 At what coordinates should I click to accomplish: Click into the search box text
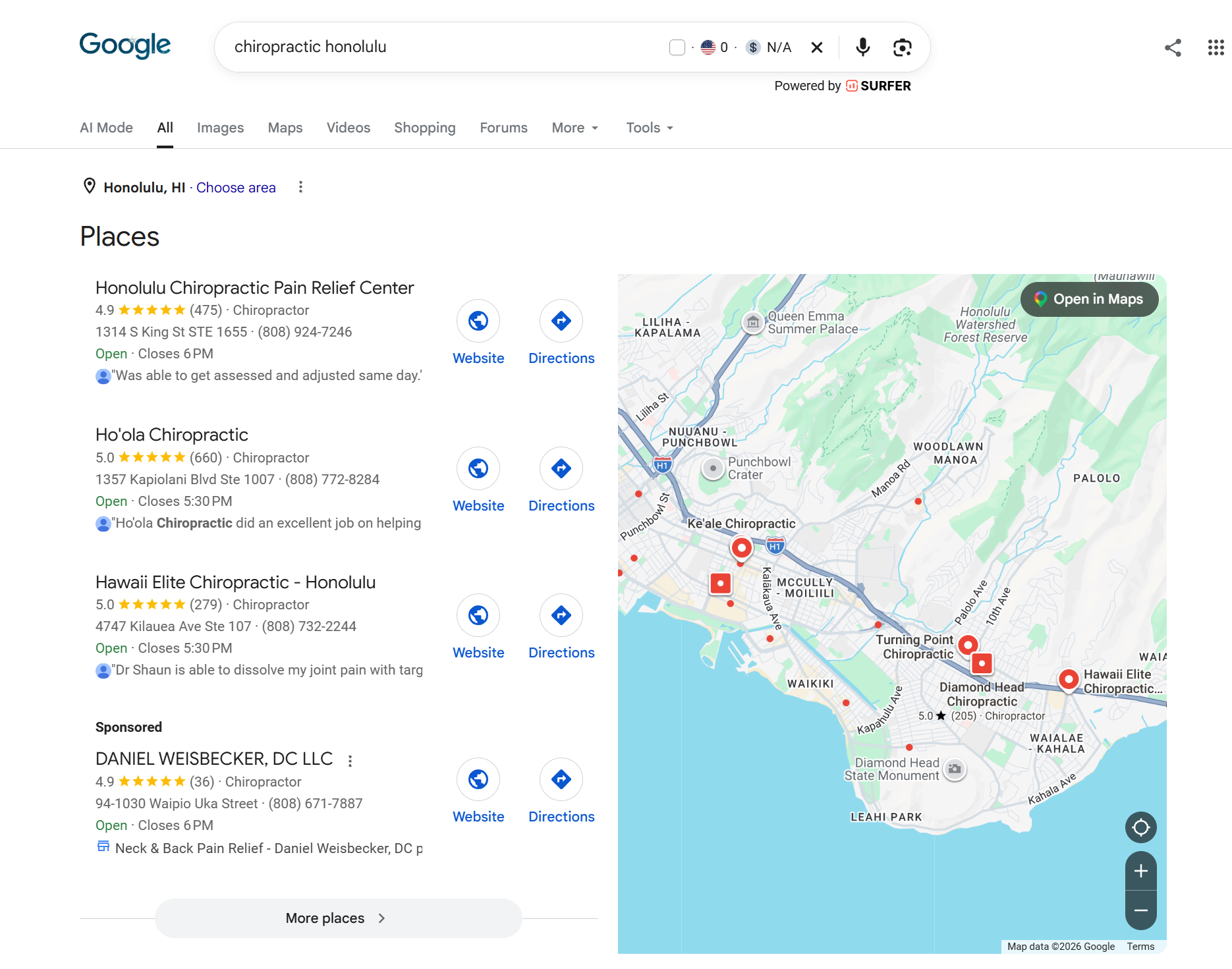pyautogui.click(x=310, y=47)
